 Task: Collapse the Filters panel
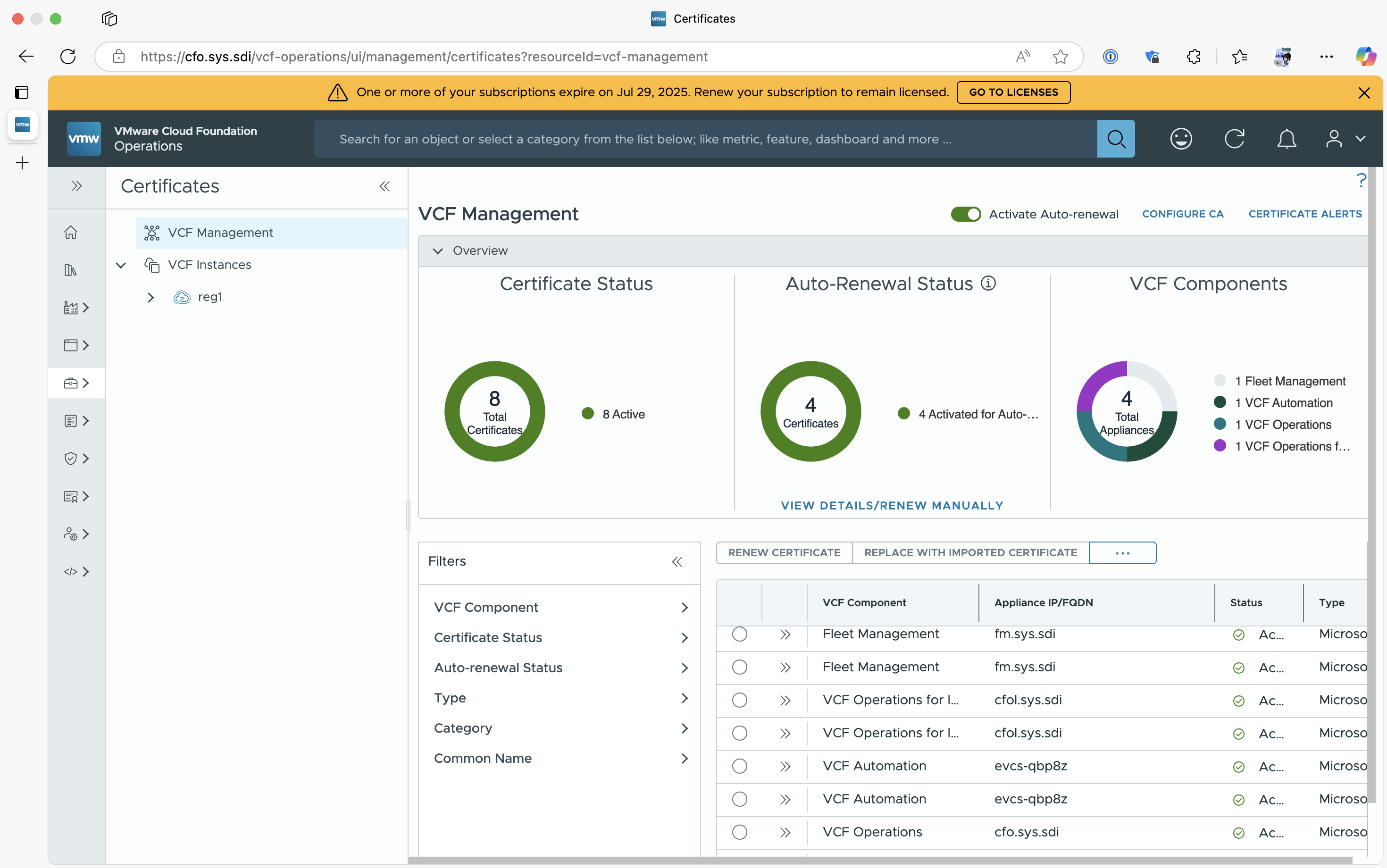click(x=677, y=561)
